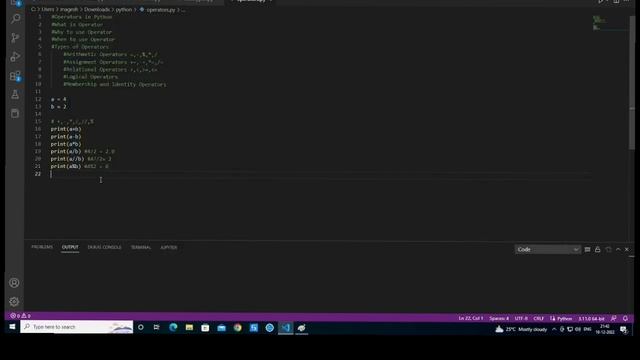640x360 pixels.
Task: Switch to the Debug Console tab
Action: click(104, 247)
